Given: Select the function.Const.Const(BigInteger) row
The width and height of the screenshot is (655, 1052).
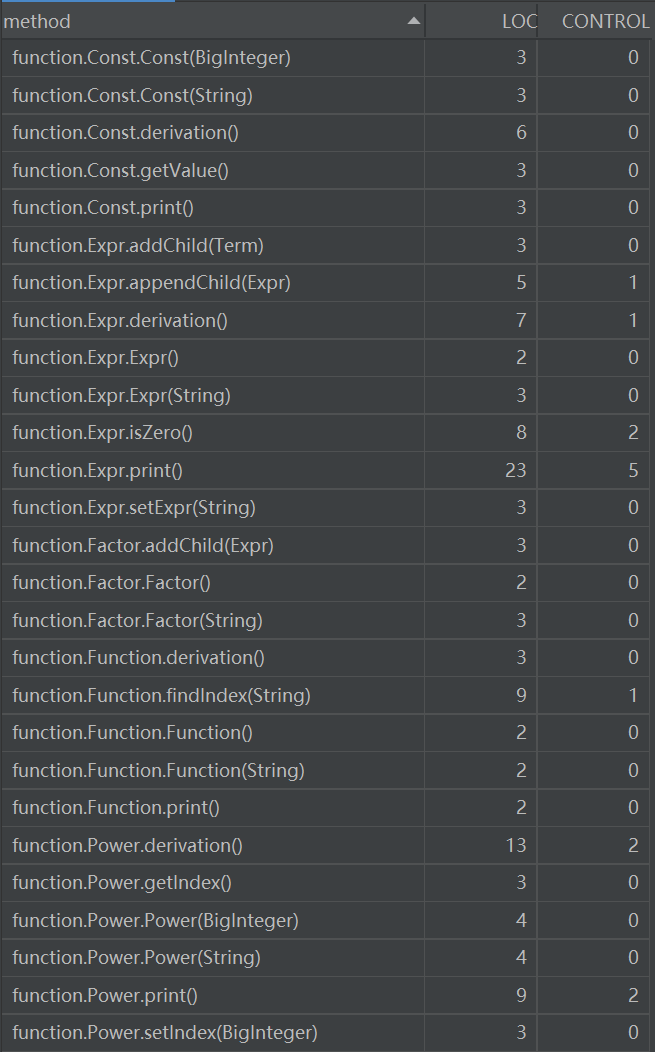Looking at the screenshot, I should pos(152,58).
